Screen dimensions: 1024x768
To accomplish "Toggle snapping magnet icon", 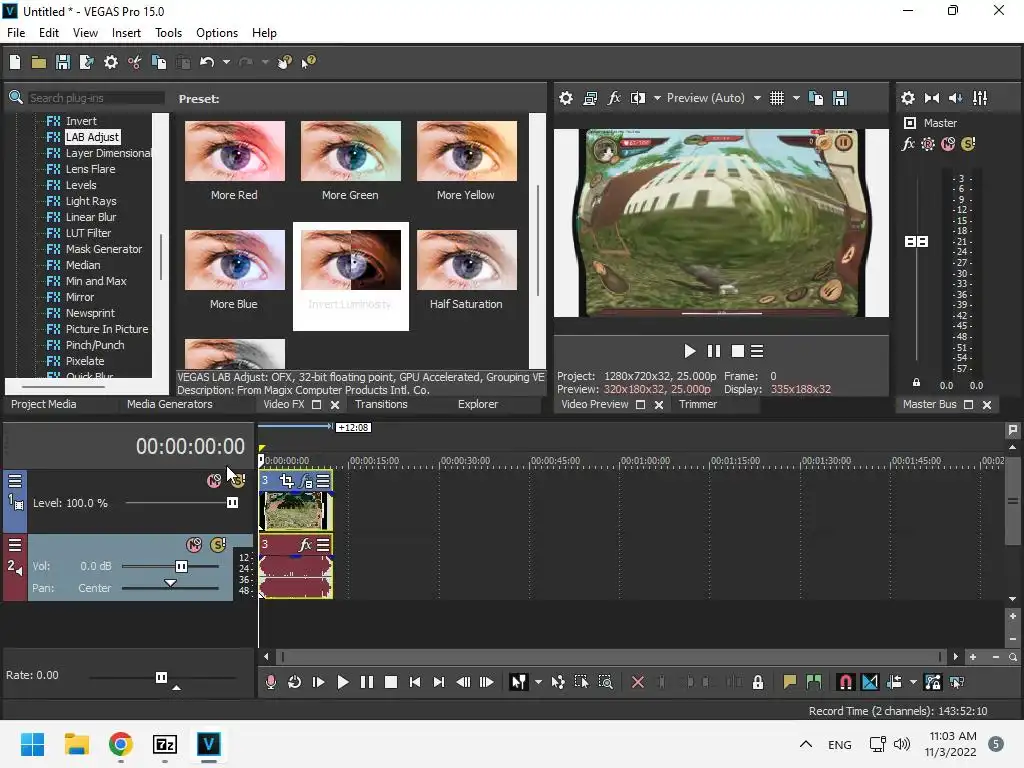I will (845, 682).
